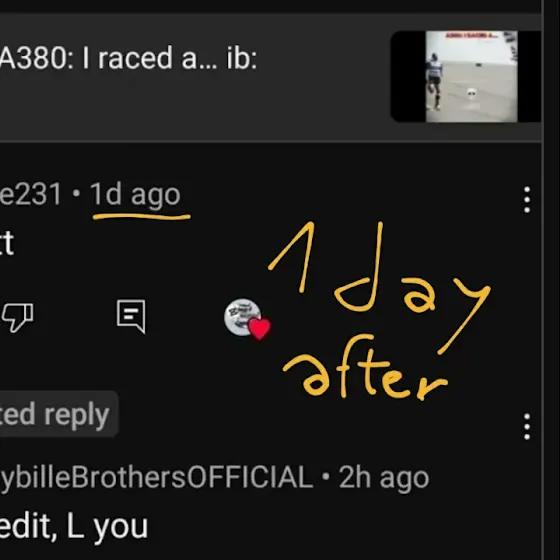Open the video title "A380: I raced a..."

pos(129,58)
